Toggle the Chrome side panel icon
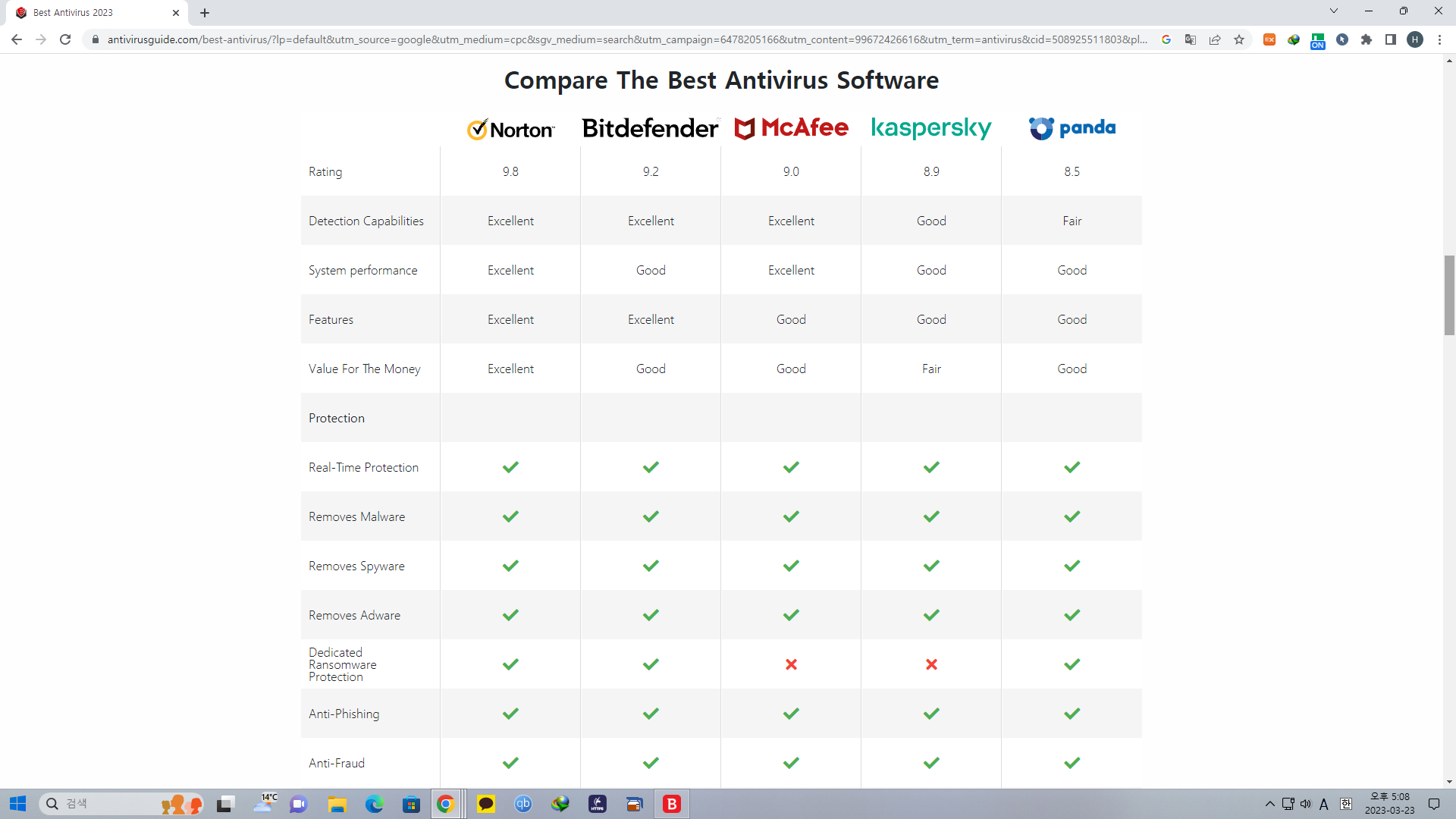 (x=1391, y=39)
